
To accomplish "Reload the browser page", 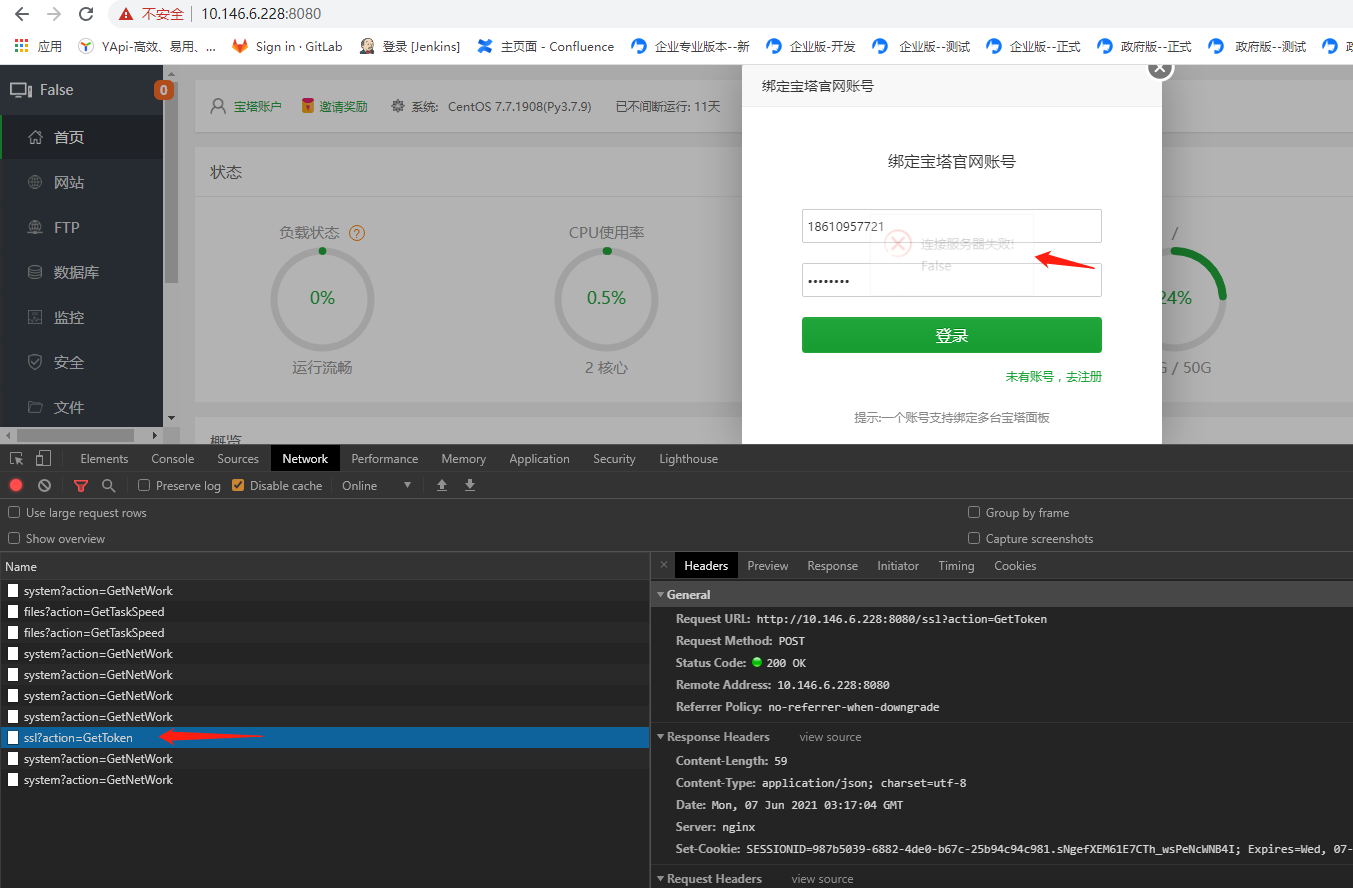I will click(86, 14).
